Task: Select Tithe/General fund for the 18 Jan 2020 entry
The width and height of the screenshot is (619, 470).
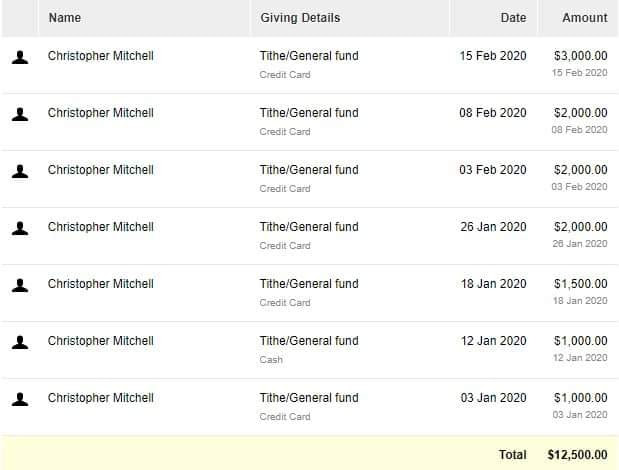Action: coord(309,284)
